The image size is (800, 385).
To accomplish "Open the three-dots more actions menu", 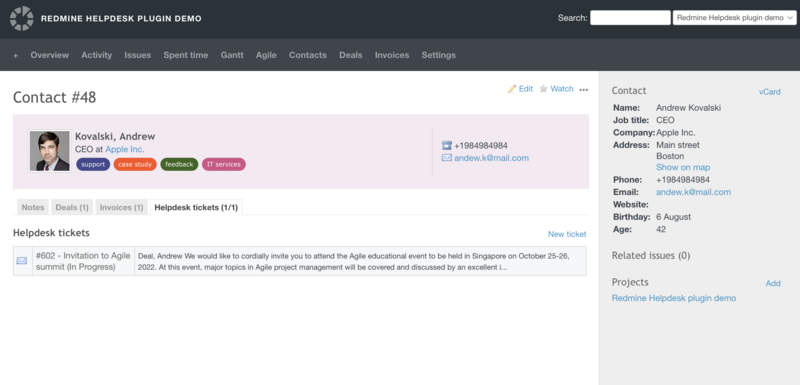I will click(x=584, y=90).
